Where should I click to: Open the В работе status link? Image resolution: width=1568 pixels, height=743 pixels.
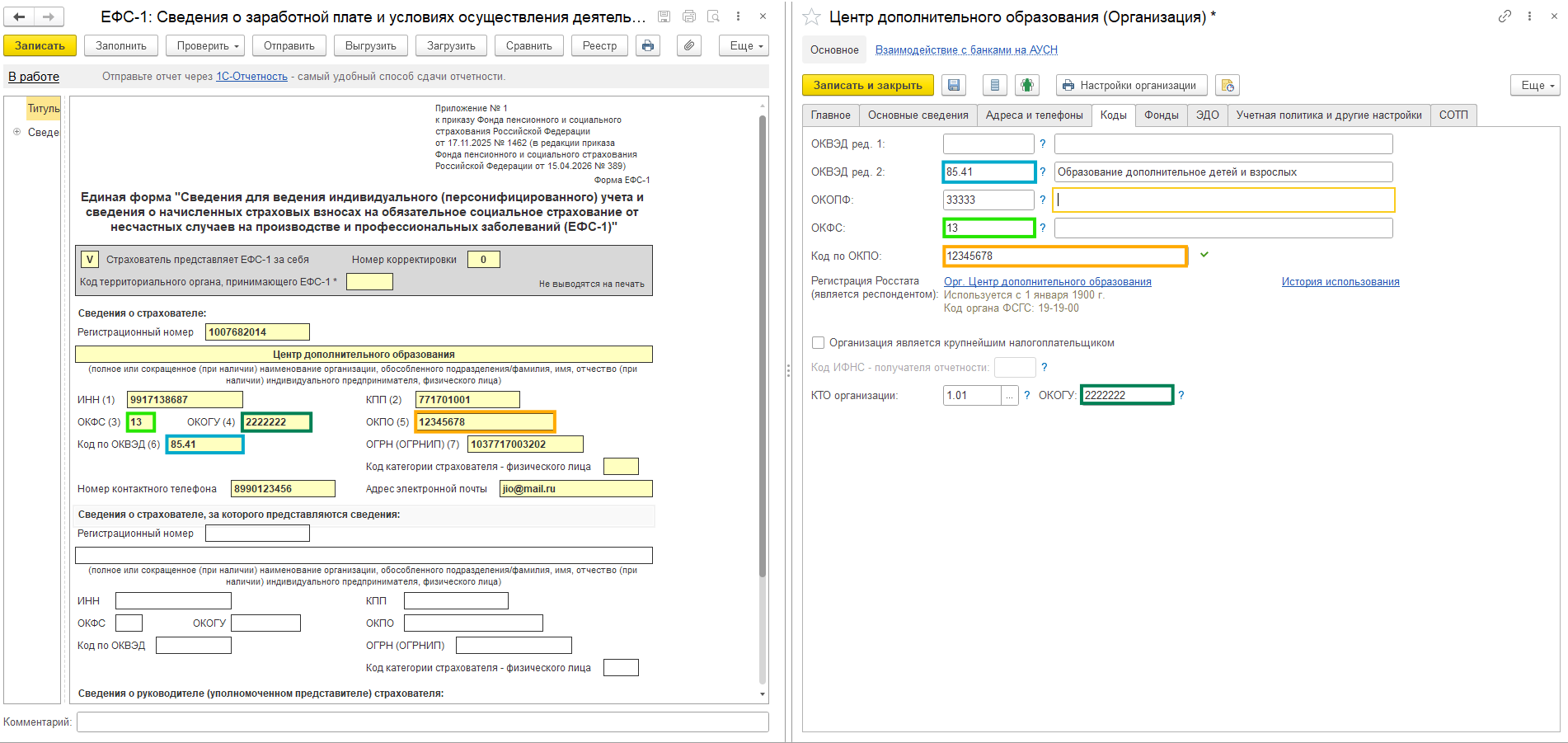[34, 77]
